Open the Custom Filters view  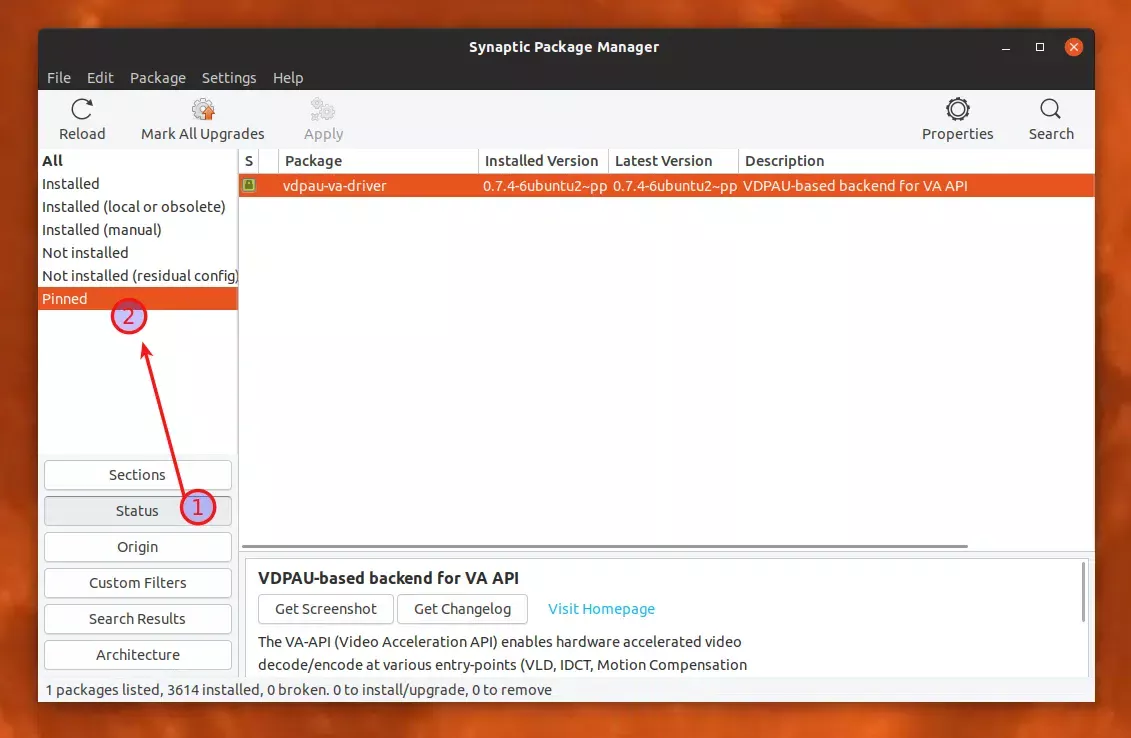point(137,583)
